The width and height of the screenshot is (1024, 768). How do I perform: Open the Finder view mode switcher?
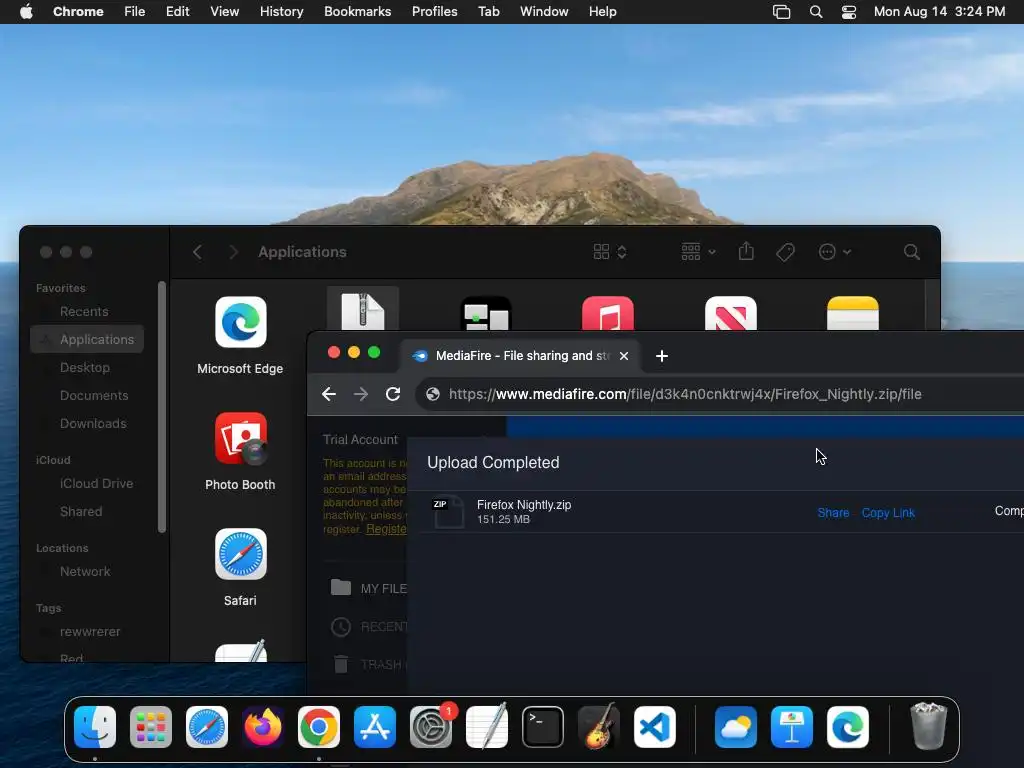pyautogui.click(x=610, y=252)
